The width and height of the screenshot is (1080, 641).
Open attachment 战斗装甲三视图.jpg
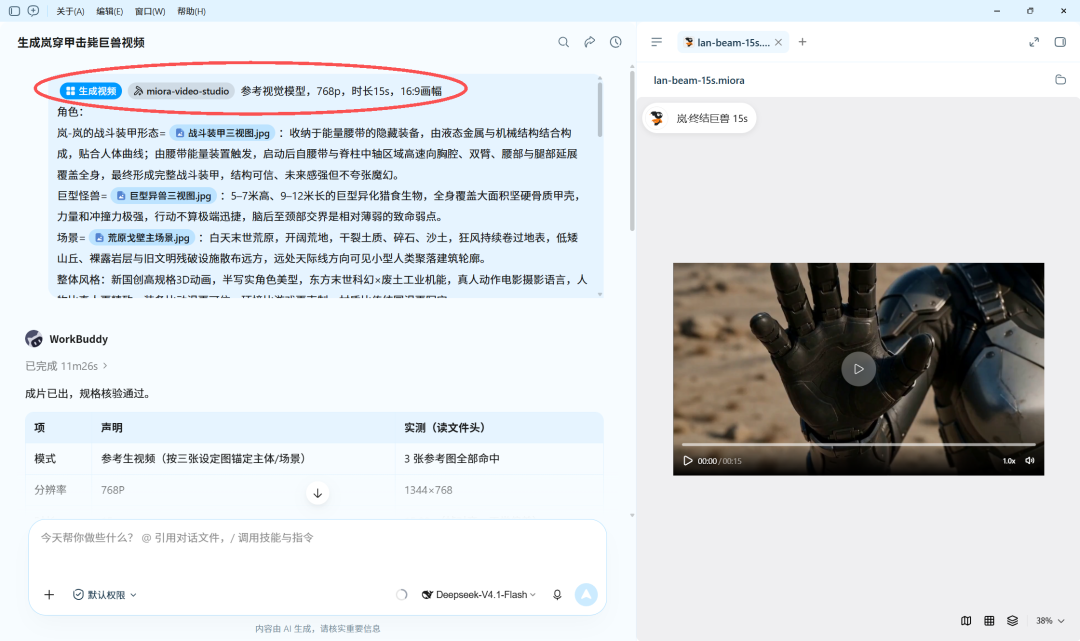pos(222,133)
